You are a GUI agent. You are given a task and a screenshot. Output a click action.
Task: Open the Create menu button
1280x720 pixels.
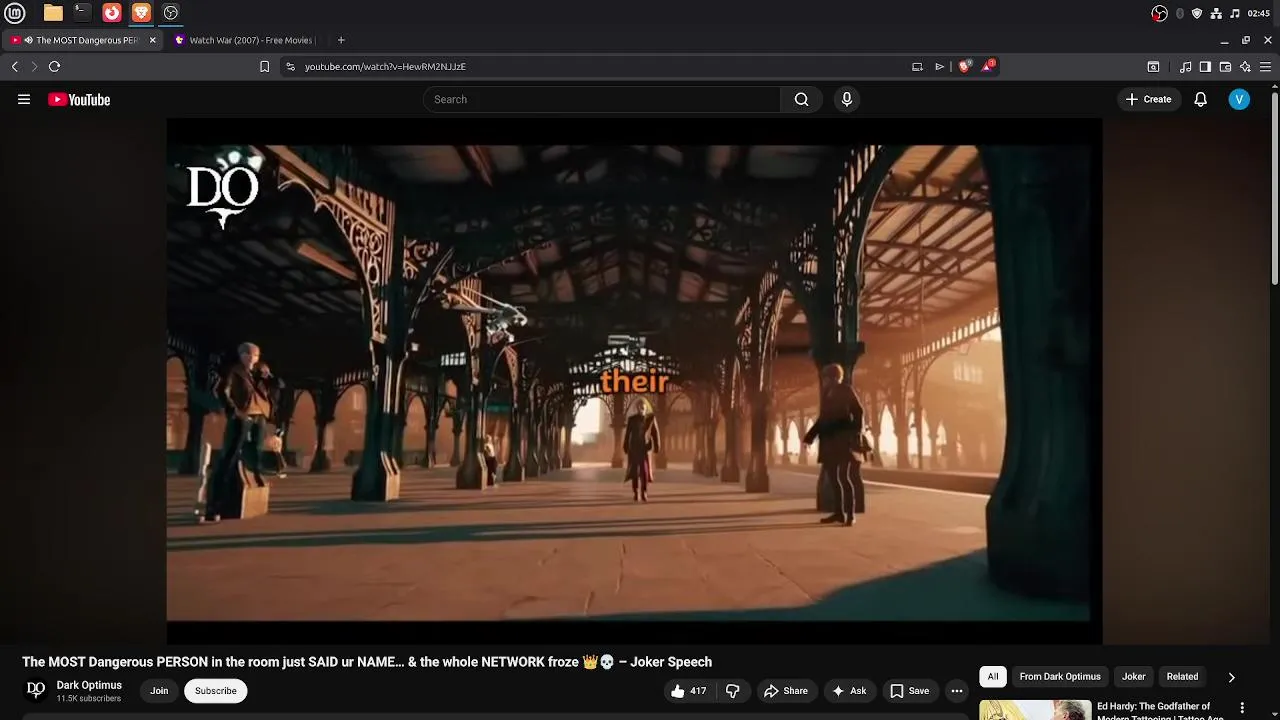coord(1148,99)
